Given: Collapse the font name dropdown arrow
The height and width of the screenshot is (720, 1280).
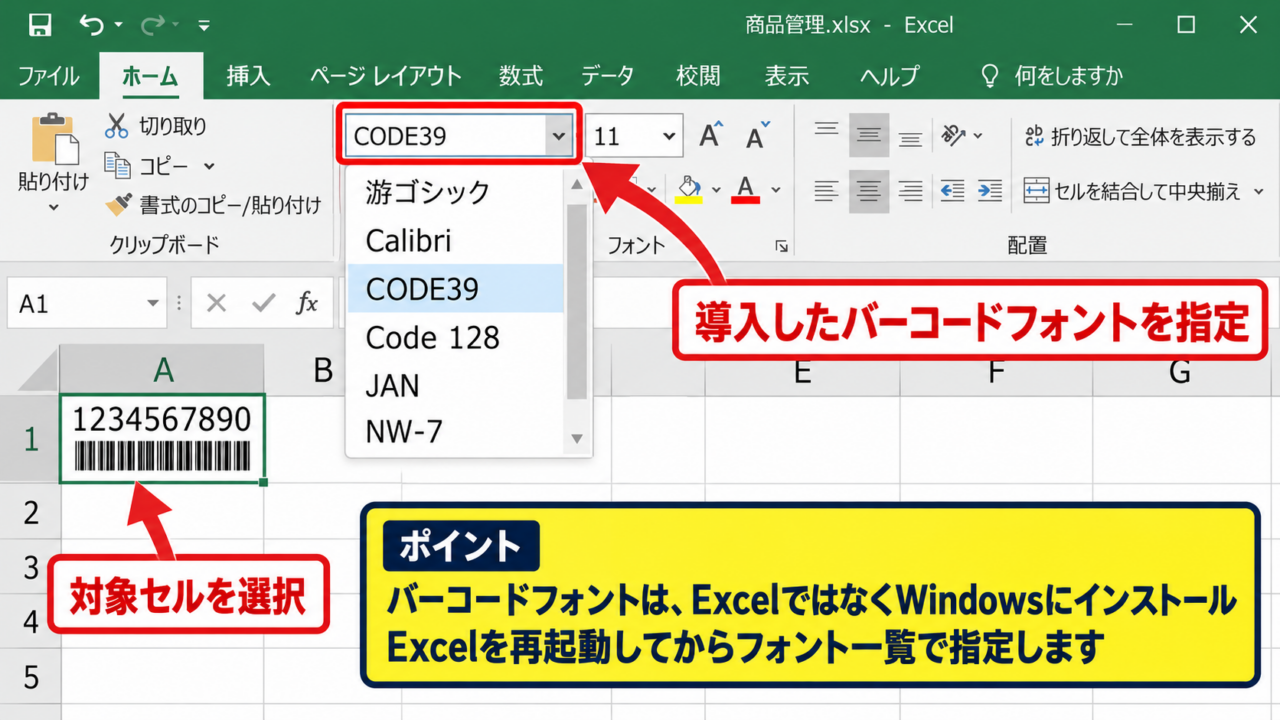Looking at the screenshot, I should click(x=558, y=136).
